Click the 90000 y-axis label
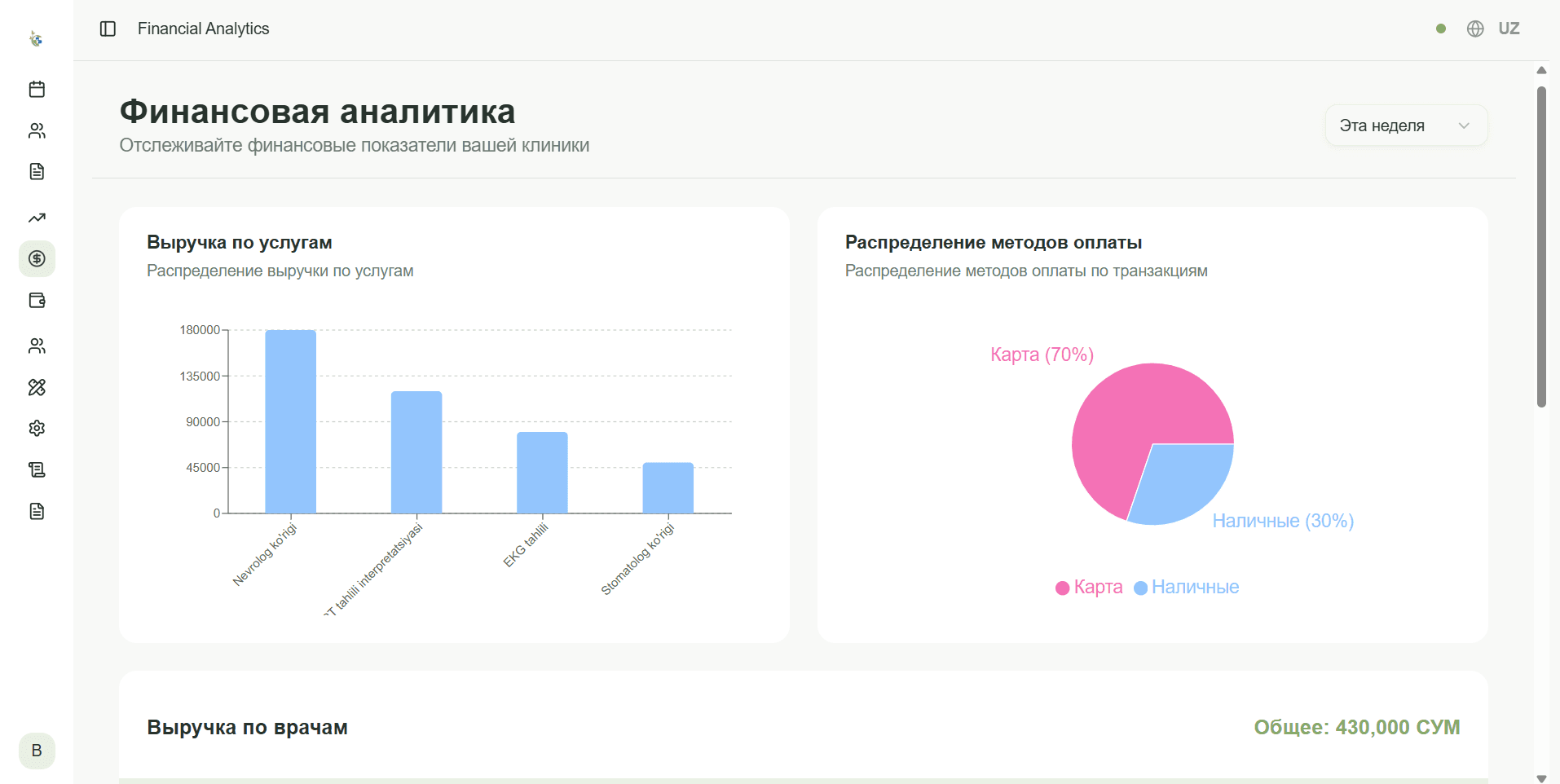This screenshot has height=784, width=1560. coord(203,422)
